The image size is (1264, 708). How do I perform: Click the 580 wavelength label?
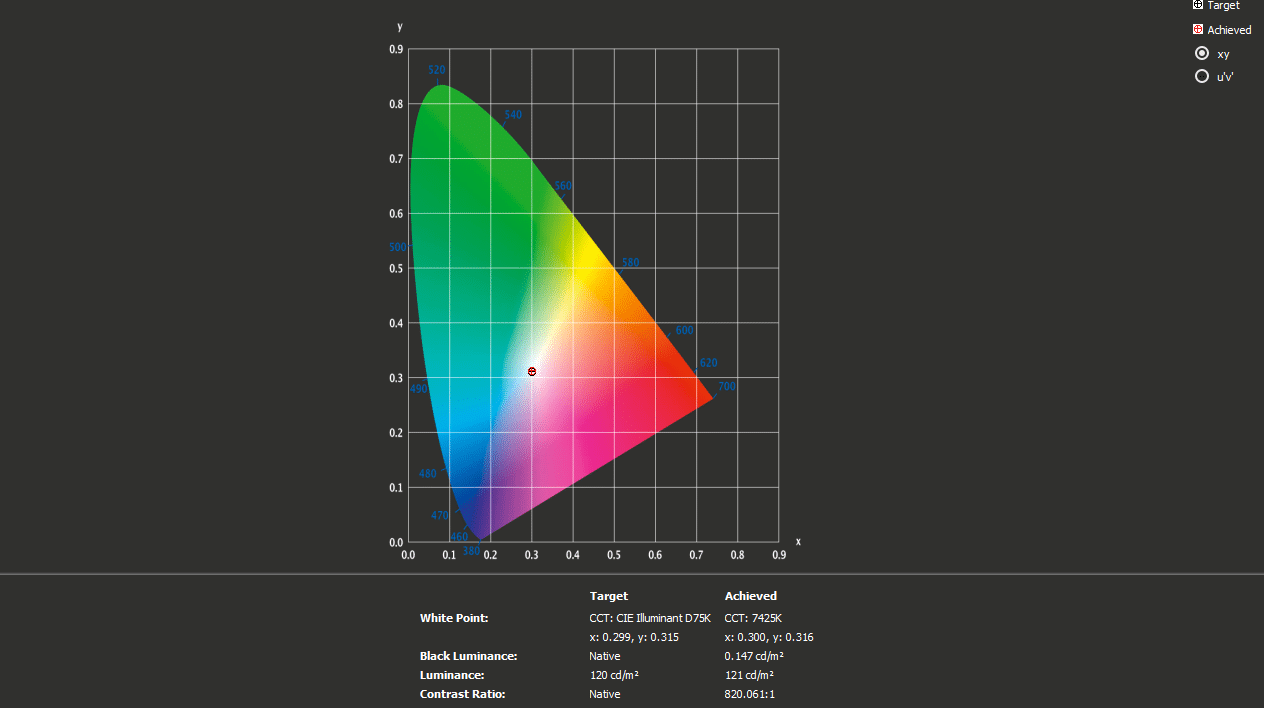(630, 263)
